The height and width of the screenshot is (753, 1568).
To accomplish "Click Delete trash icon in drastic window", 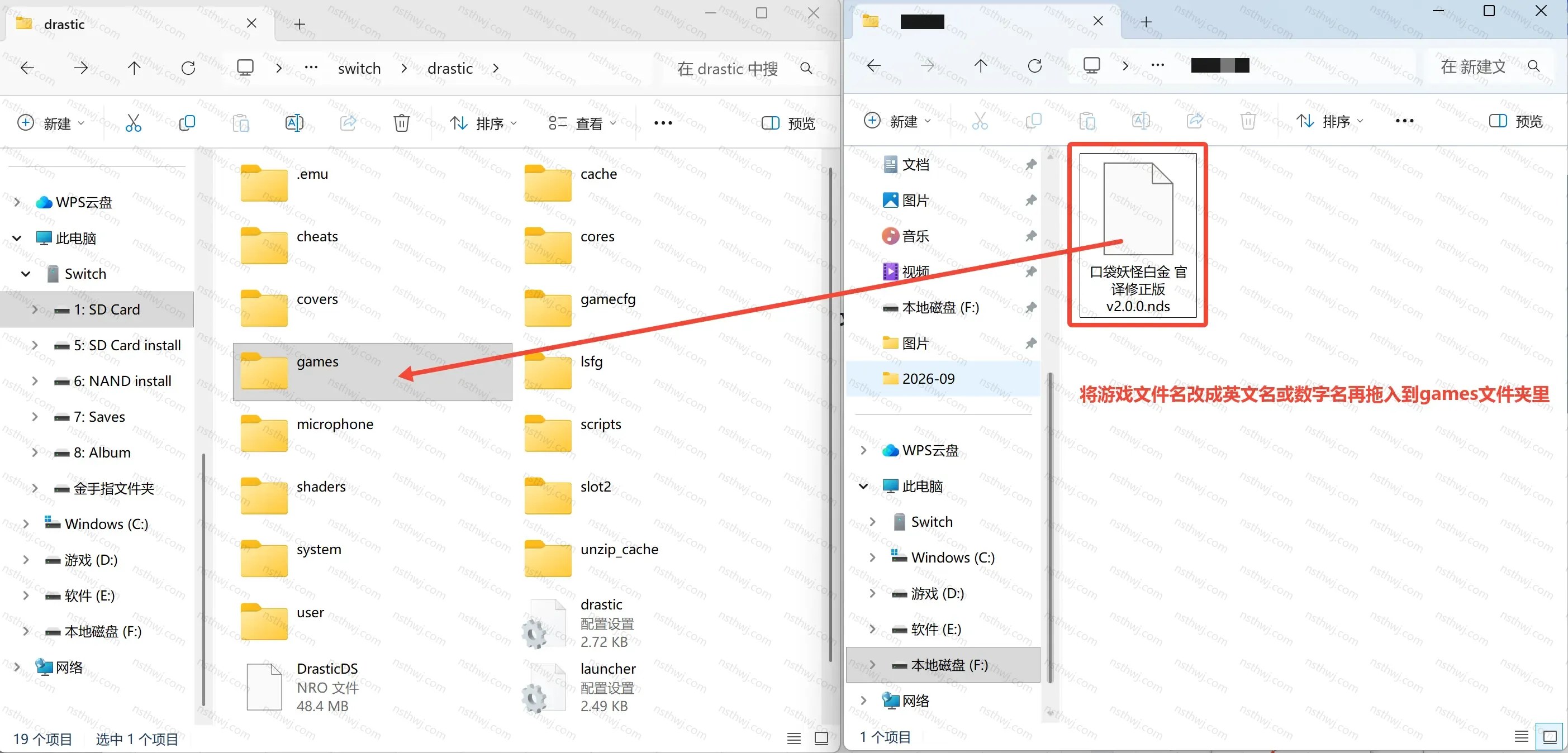I will [401, 123].
